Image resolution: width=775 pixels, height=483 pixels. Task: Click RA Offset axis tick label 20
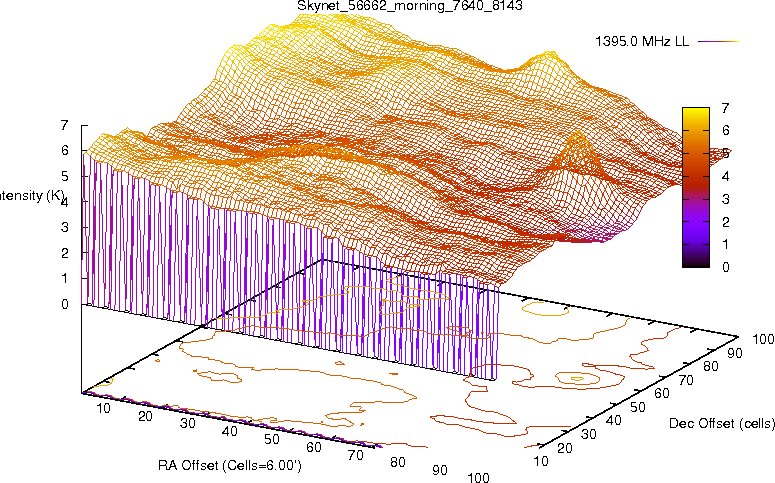coord(145,416)
